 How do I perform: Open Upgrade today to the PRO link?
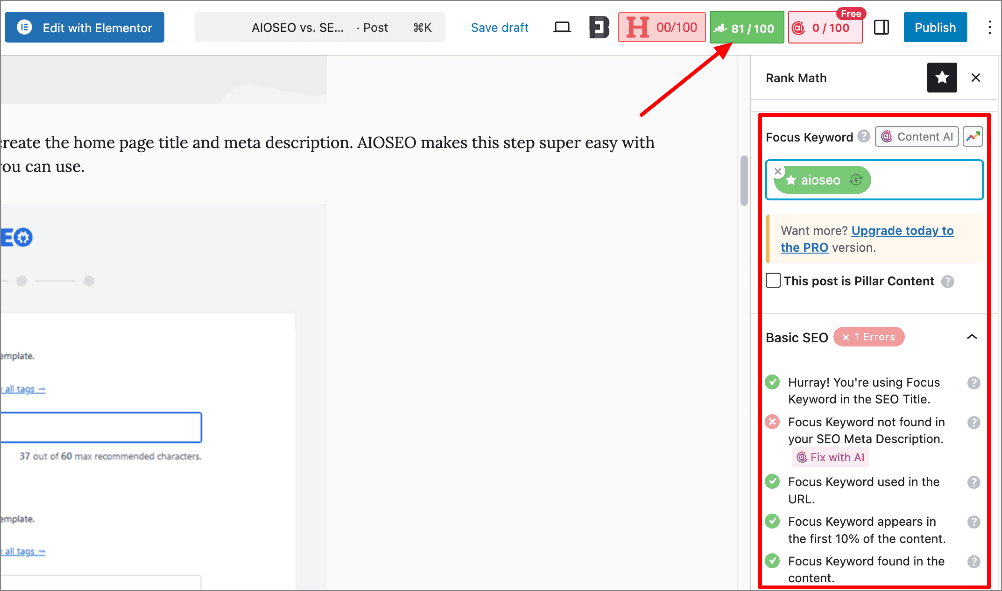pyautogui.click(x=867, y=239)
